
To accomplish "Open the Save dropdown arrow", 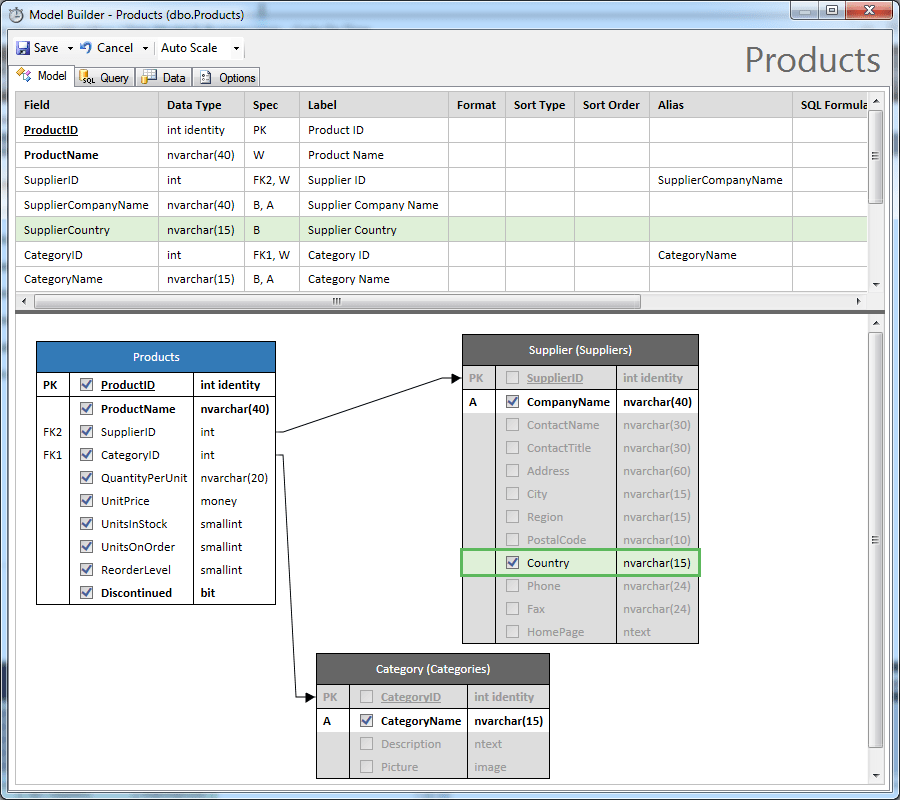I will pos(70,48).
